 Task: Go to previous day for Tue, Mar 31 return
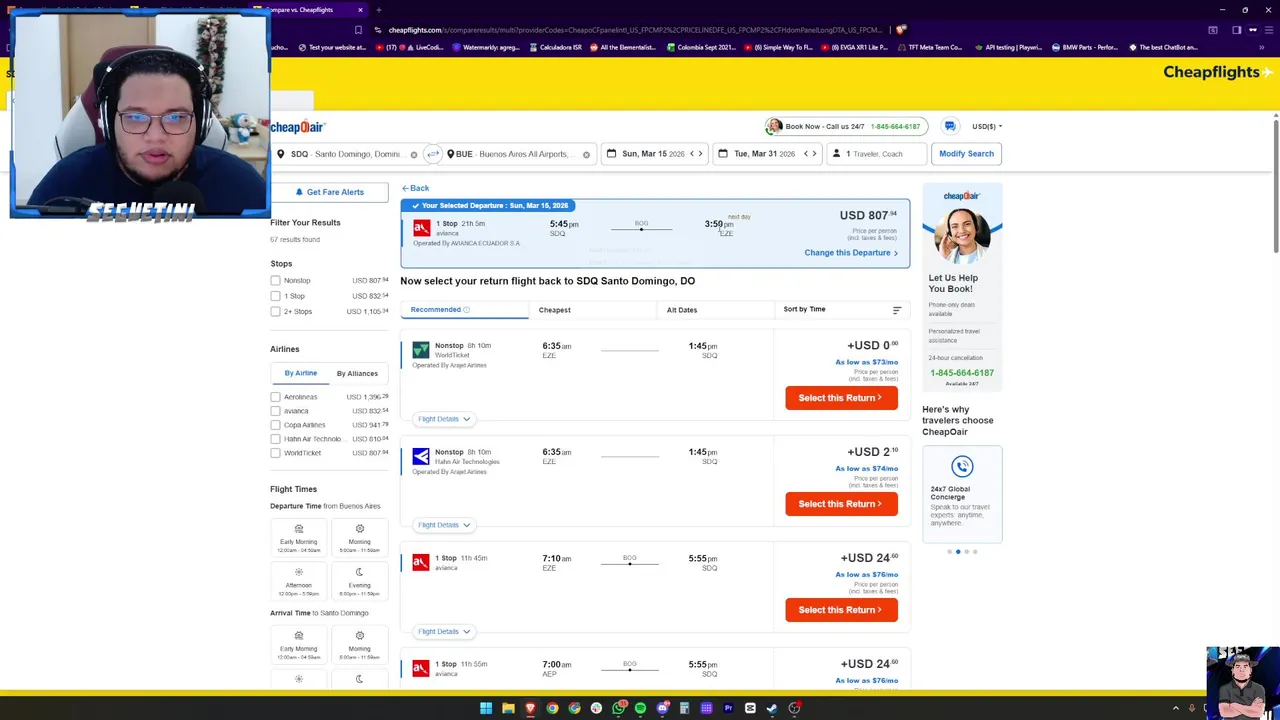tap(805, 154)
